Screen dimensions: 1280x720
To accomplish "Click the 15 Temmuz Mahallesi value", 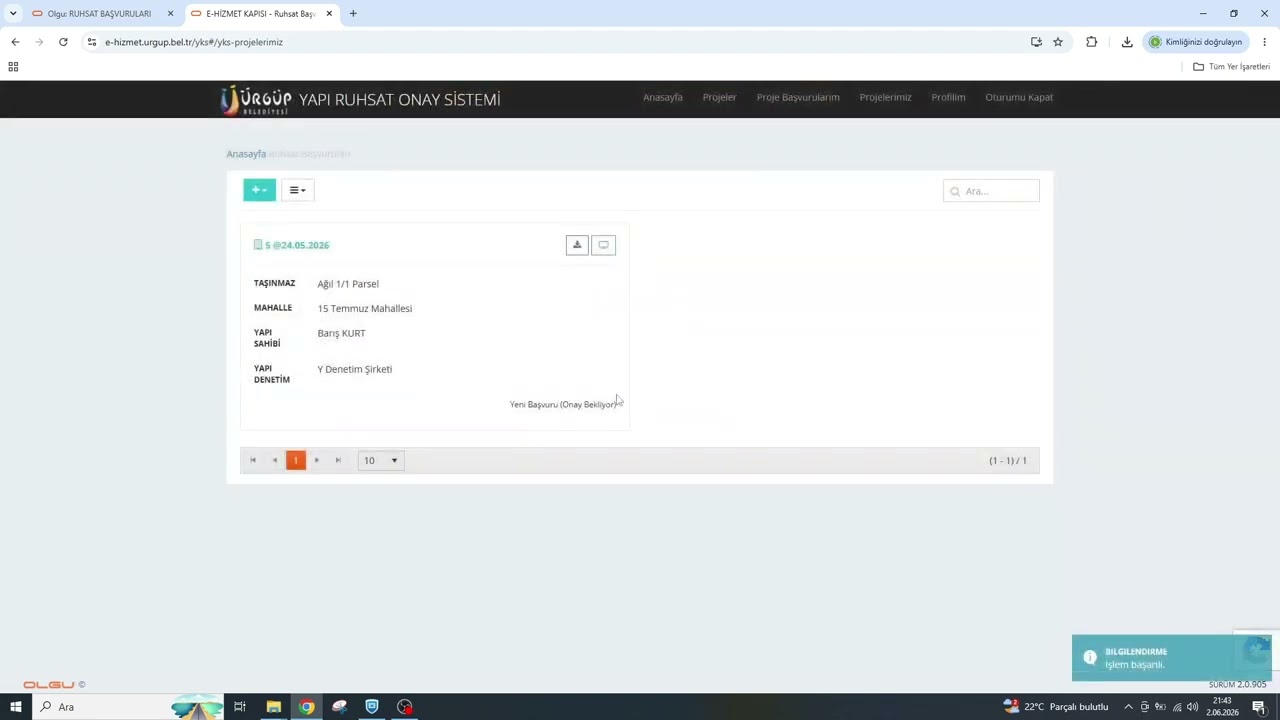I will tap(365, 309).
